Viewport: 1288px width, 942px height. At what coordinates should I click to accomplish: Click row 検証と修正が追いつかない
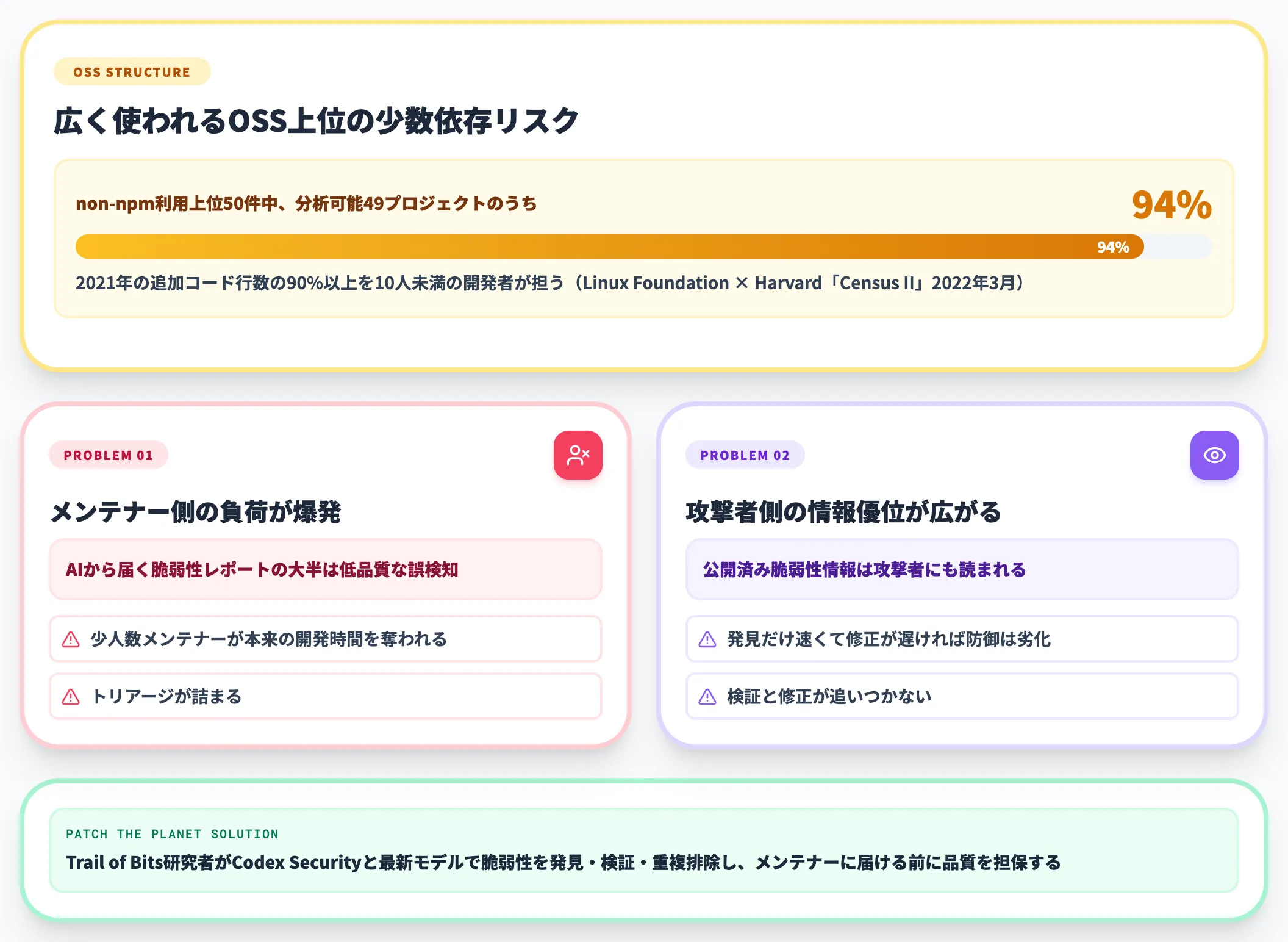[x=962, y=697]
